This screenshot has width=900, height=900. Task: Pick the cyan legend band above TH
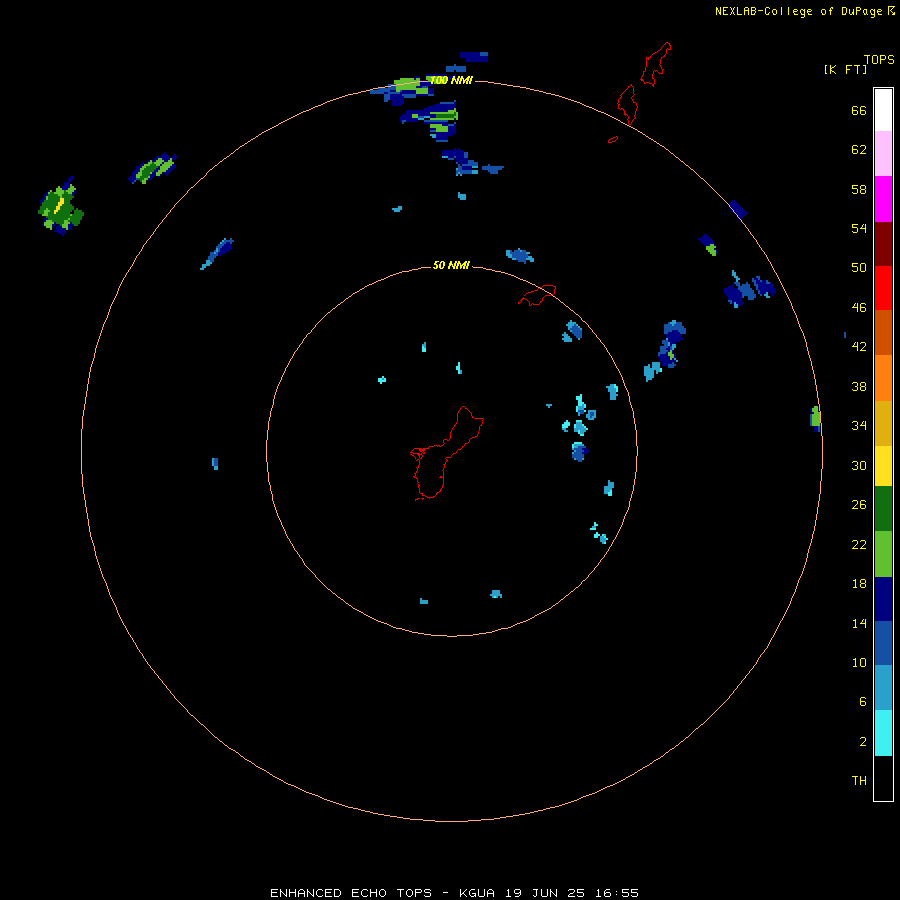point(883,733)
